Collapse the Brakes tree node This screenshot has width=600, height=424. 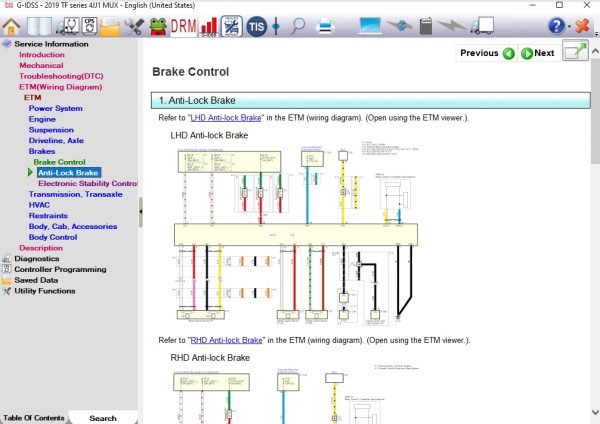(x=42, y=151)
